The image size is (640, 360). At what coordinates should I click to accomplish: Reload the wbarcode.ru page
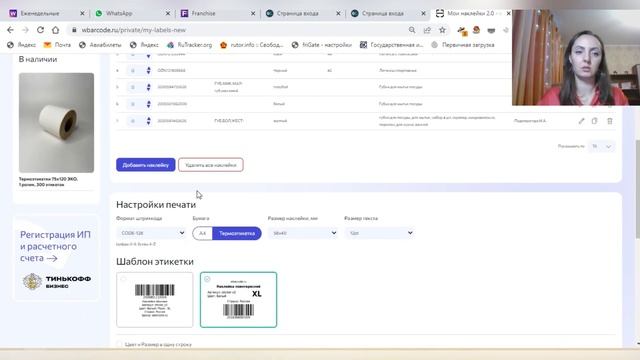pyautogui.click(x=40, y=30)
